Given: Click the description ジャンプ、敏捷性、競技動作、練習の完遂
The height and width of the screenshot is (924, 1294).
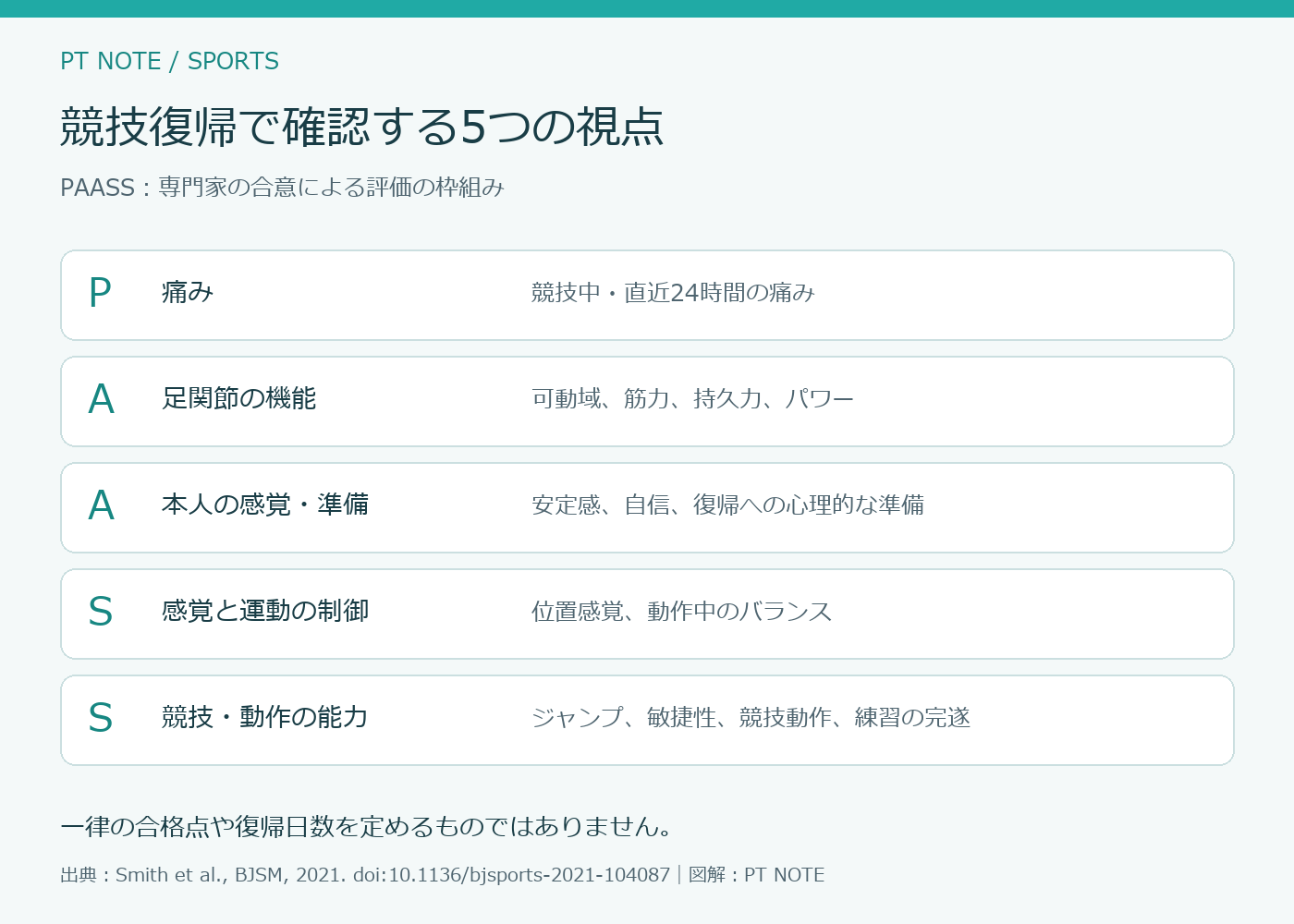Looking at the screenshot, I should (x=751, y=718).
